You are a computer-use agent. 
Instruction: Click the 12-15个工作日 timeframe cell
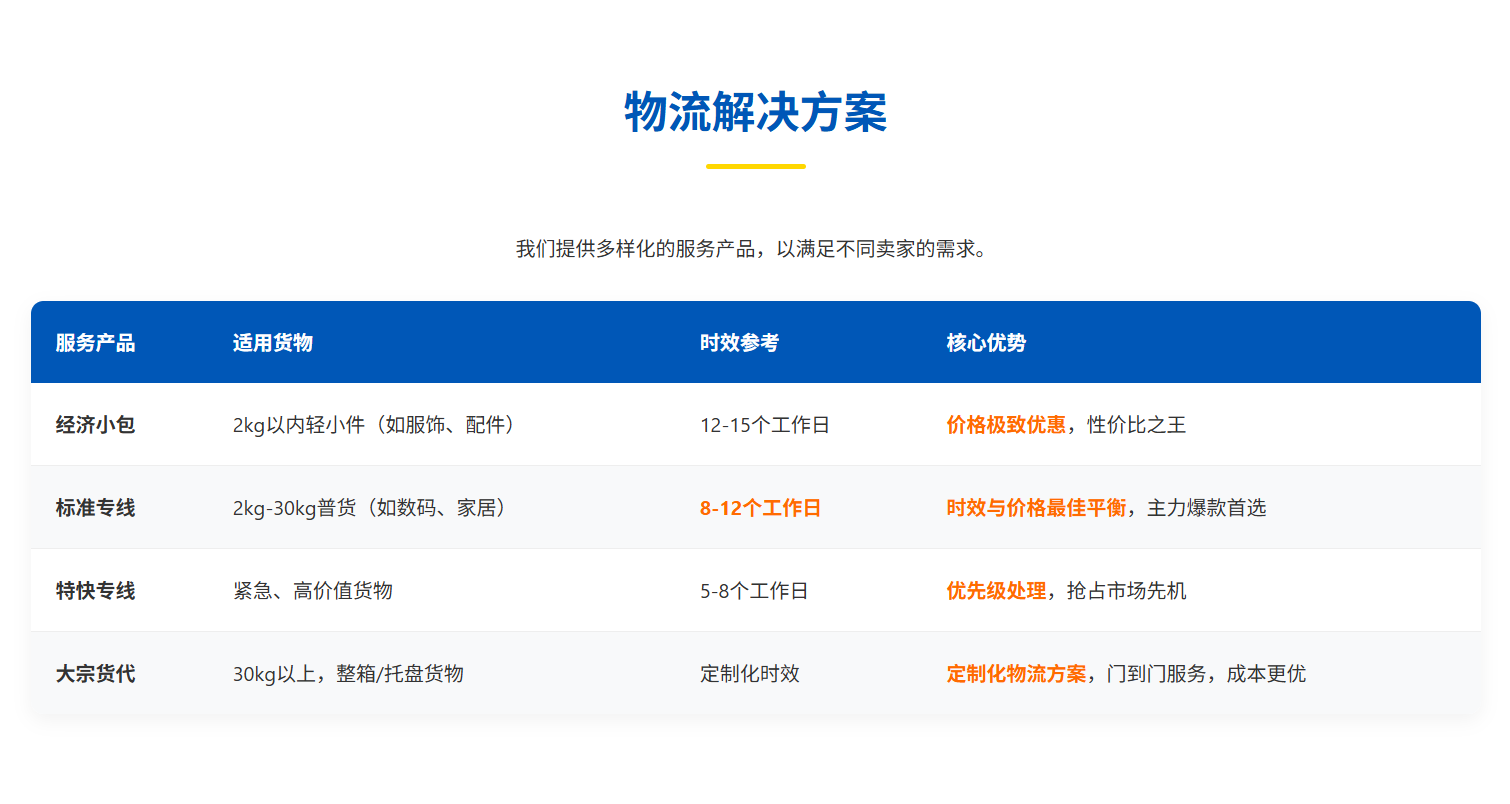coord(764,425)
